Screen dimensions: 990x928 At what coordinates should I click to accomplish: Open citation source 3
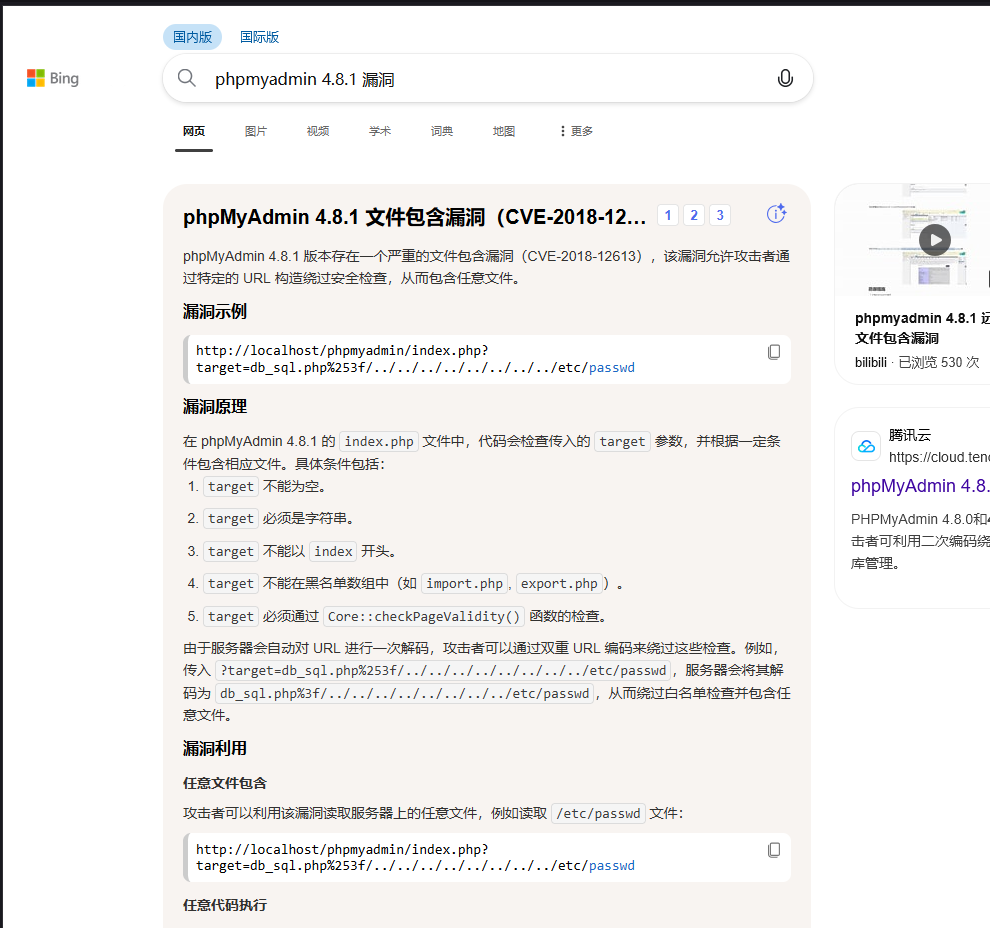719,214
